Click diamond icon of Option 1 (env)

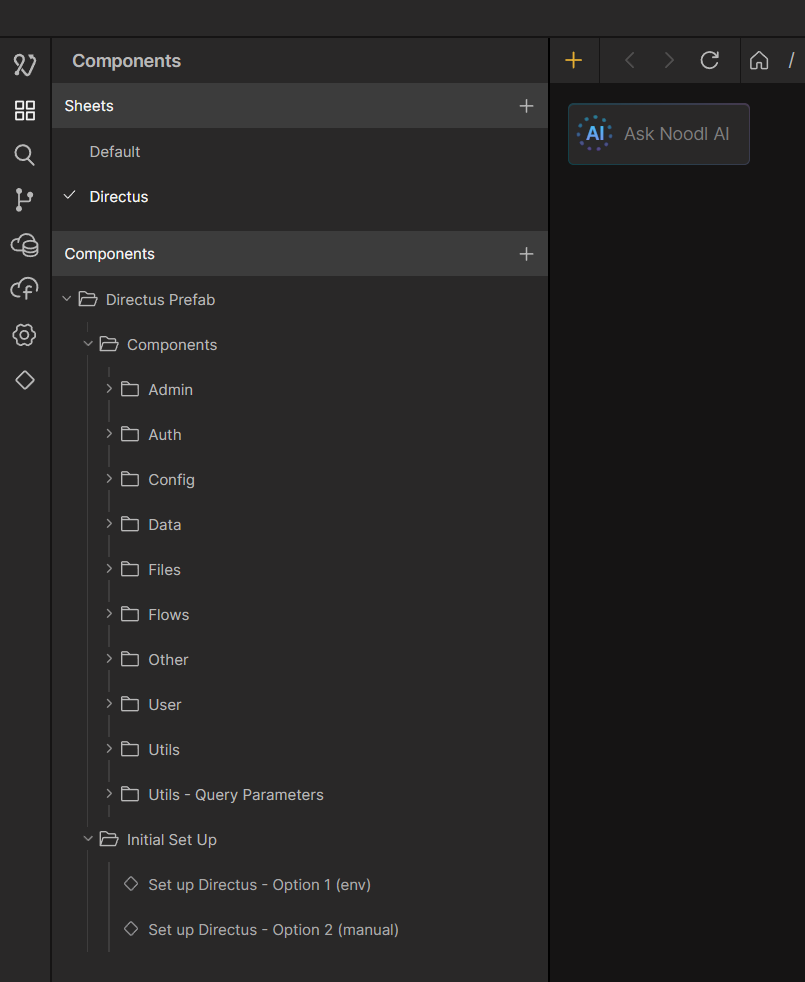click(x=131, y=884)
